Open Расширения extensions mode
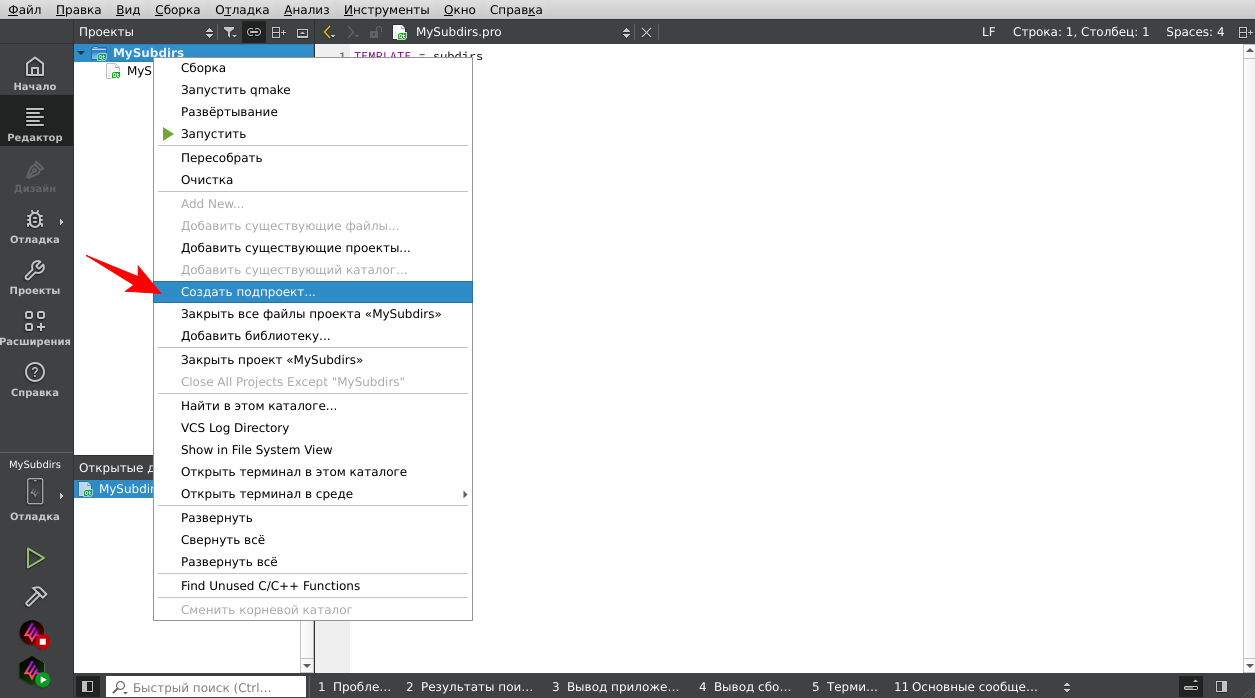This screenshot has height=698, width=1255. tap(35, 328)
